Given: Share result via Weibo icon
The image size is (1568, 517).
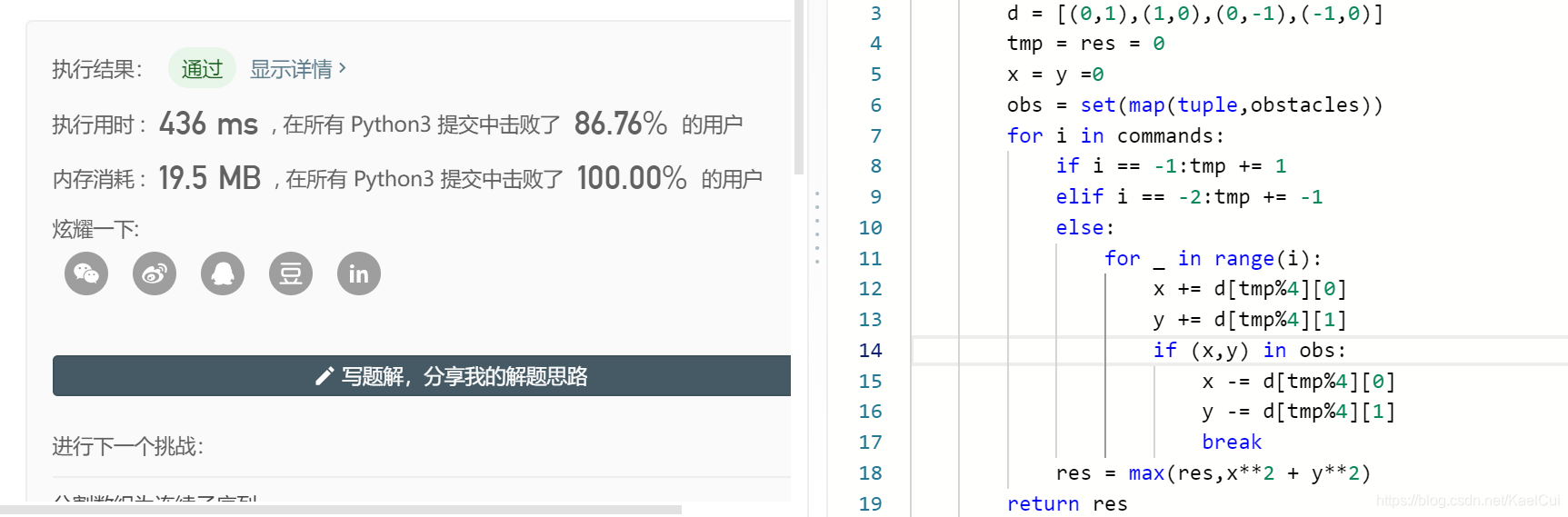Looking at the screenshot, I should (155, 273).
